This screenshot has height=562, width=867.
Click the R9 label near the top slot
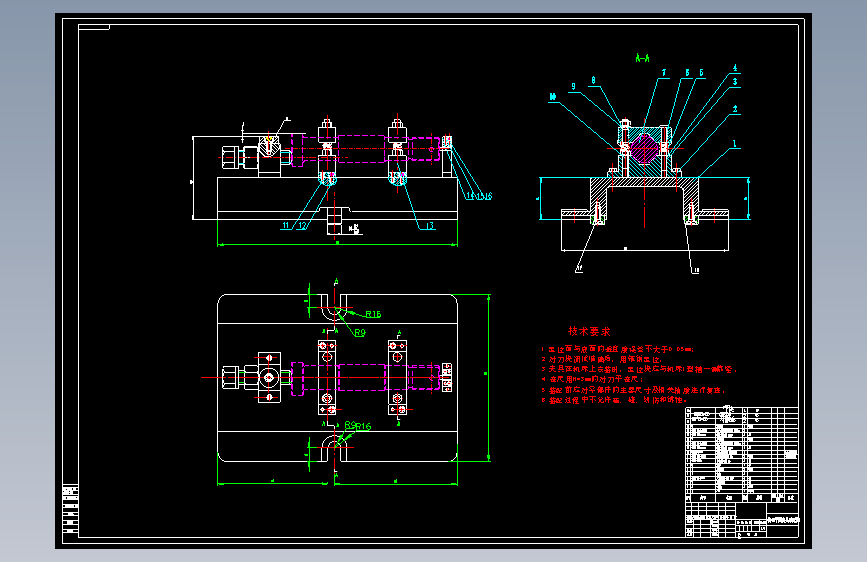point(360,332)
